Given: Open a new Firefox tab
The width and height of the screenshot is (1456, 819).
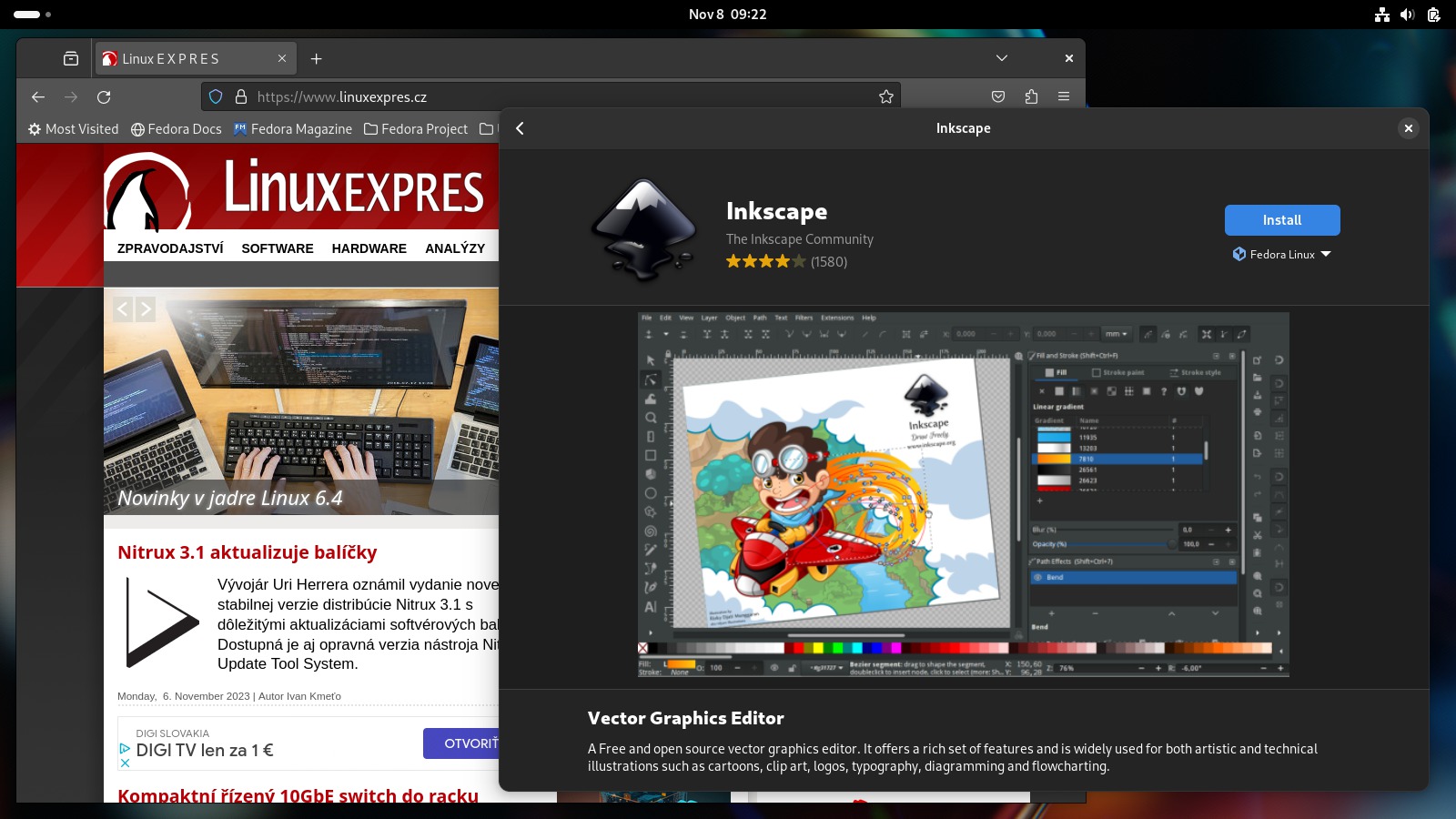Looking at the screenshot, I should pos(316,59).
